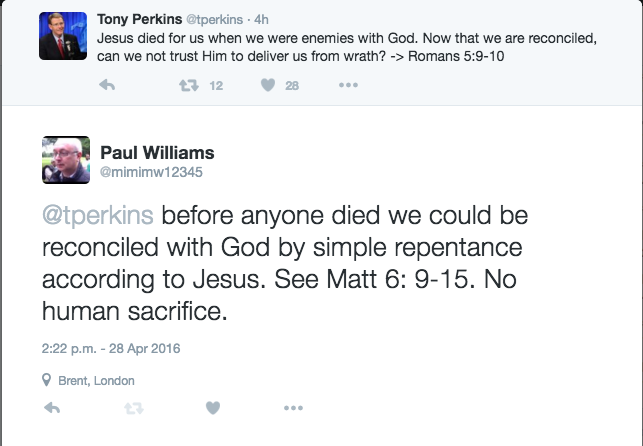
Task: Visit Tony Perkins' profile via his name
Action: tap(137, 19)
